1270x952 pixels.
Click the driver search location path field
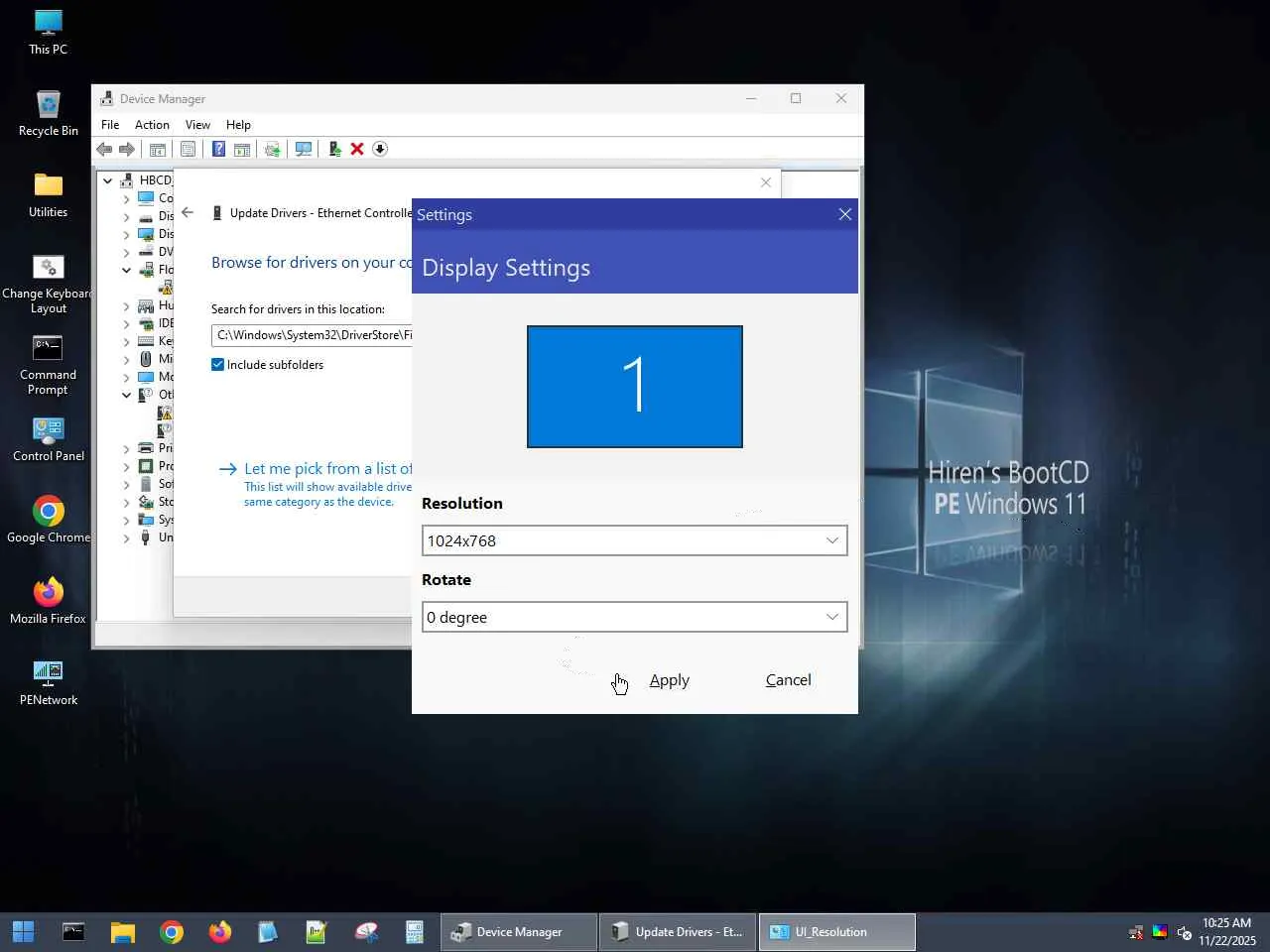[x=312, y=335]
